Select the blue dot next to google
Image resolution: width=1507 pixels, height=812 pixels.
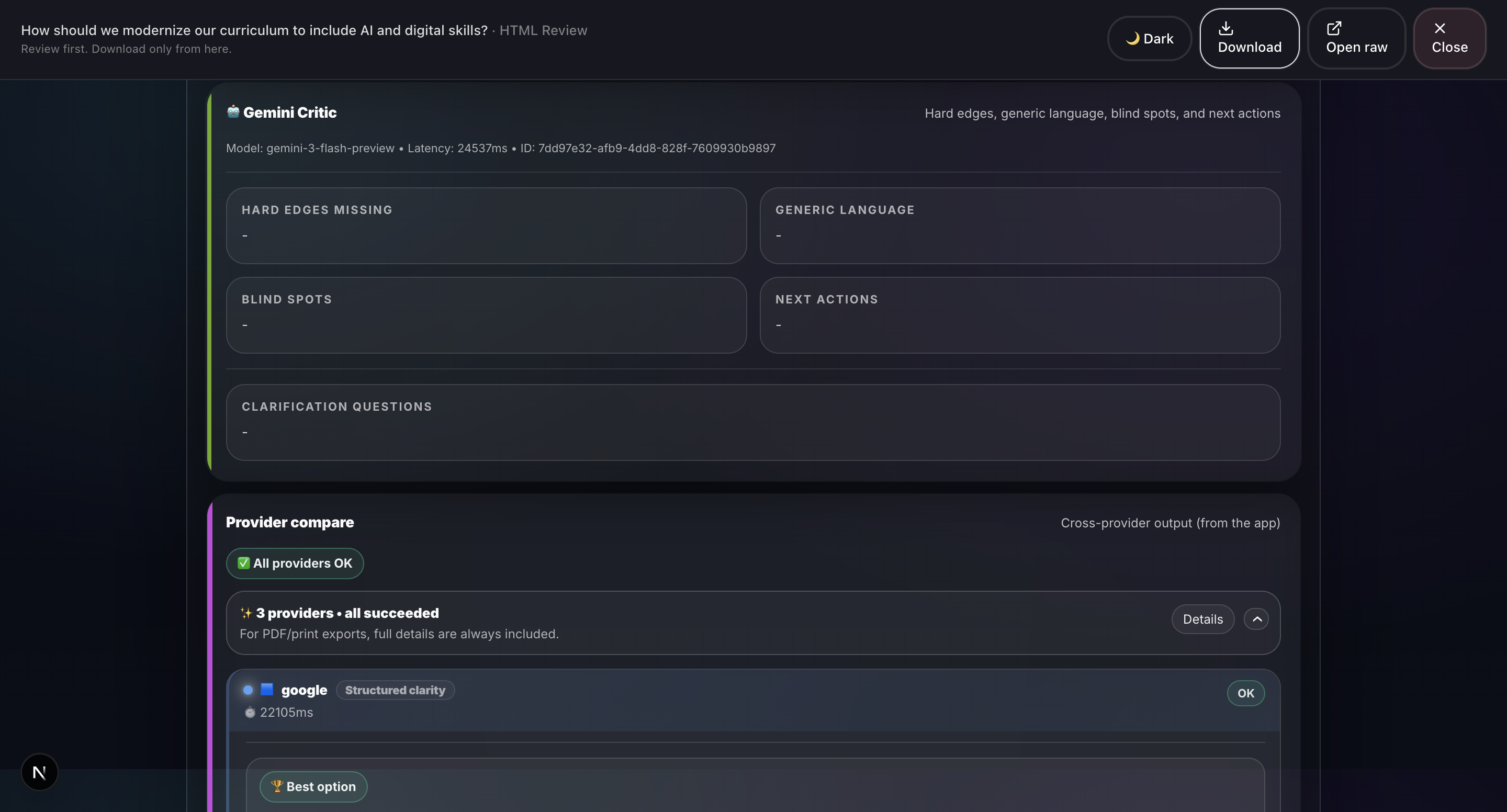248,690
